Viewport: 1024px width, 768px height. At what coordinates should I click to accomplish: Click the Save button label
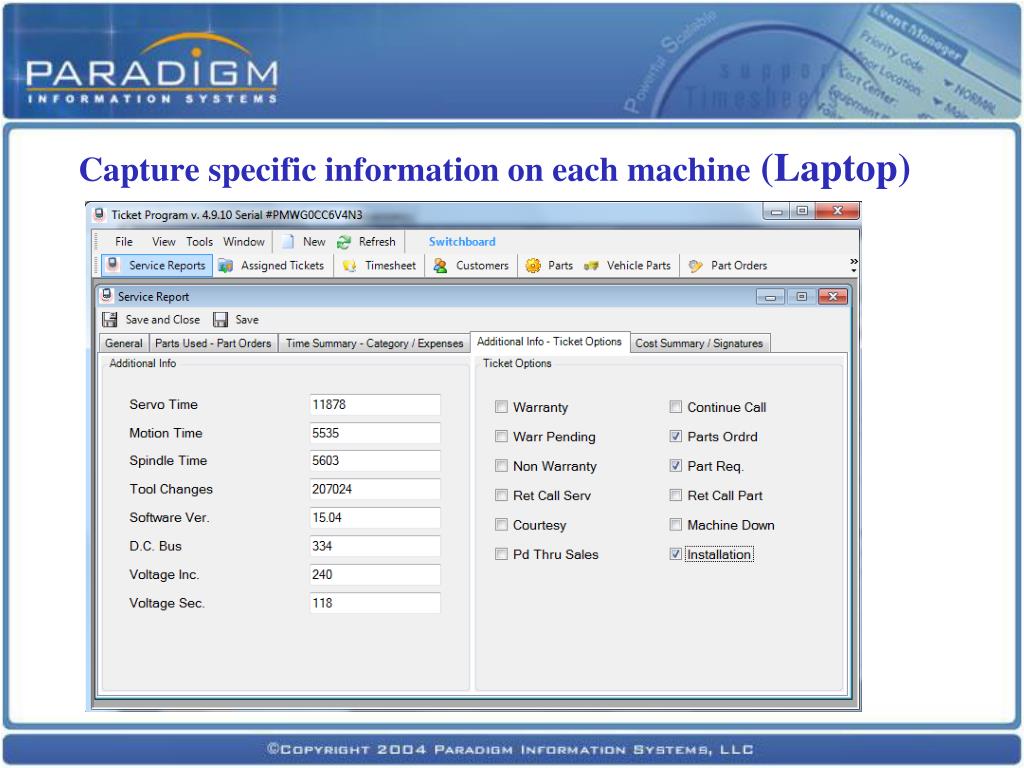coord(247,320)
